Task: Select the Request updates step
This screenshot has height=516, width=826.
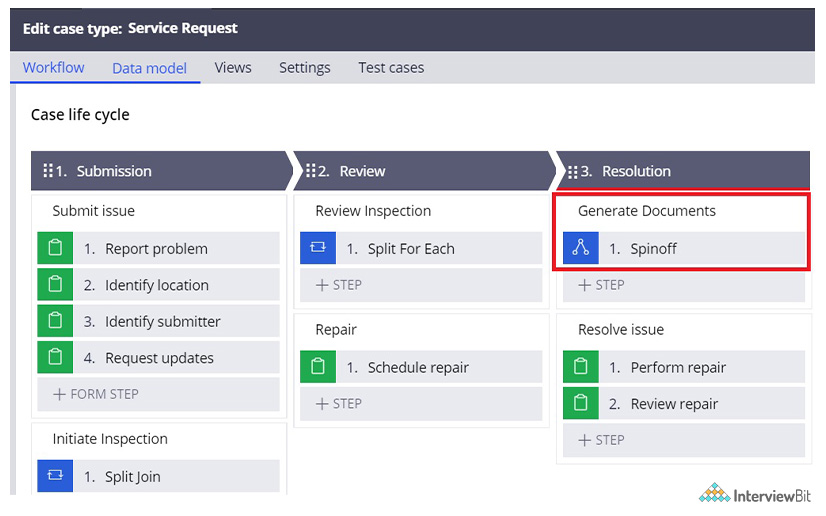Action: click(159, 358)
